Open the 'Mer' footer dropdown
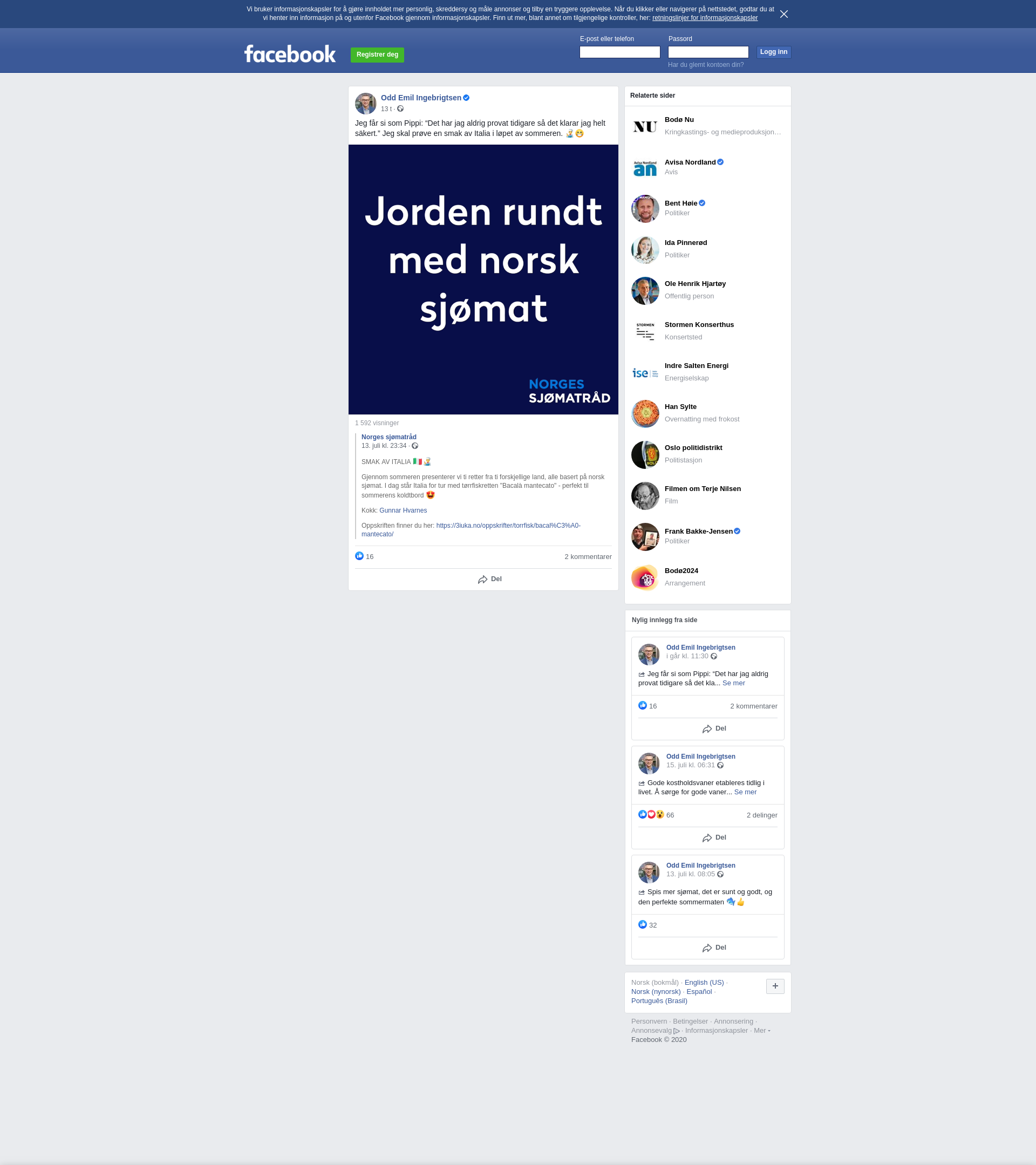Image resolution: width=1036 pixels, height=1165 pixels. coord(761,1031)
